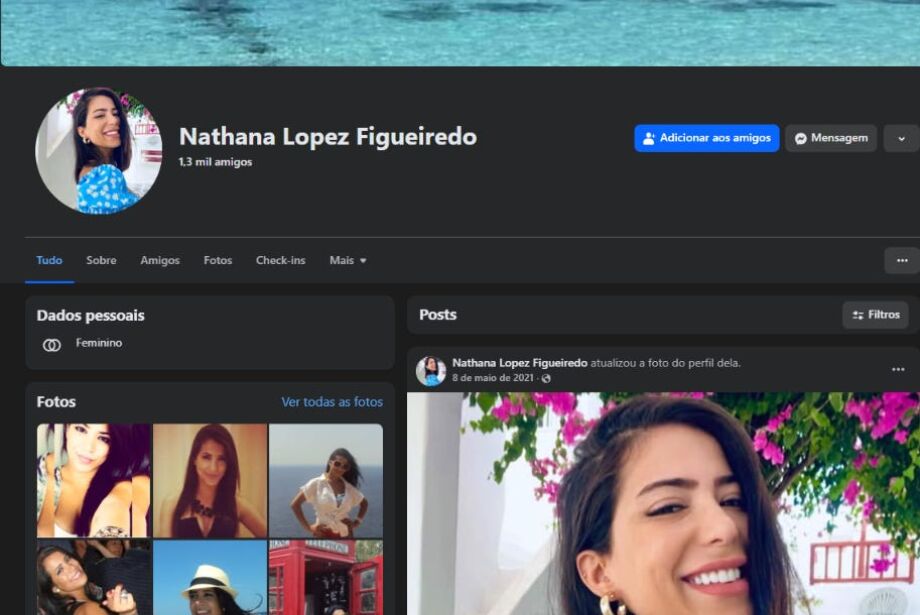Open the red telephone booth photo thumbnail
This screenshot has height=615, width=920.
326,577
